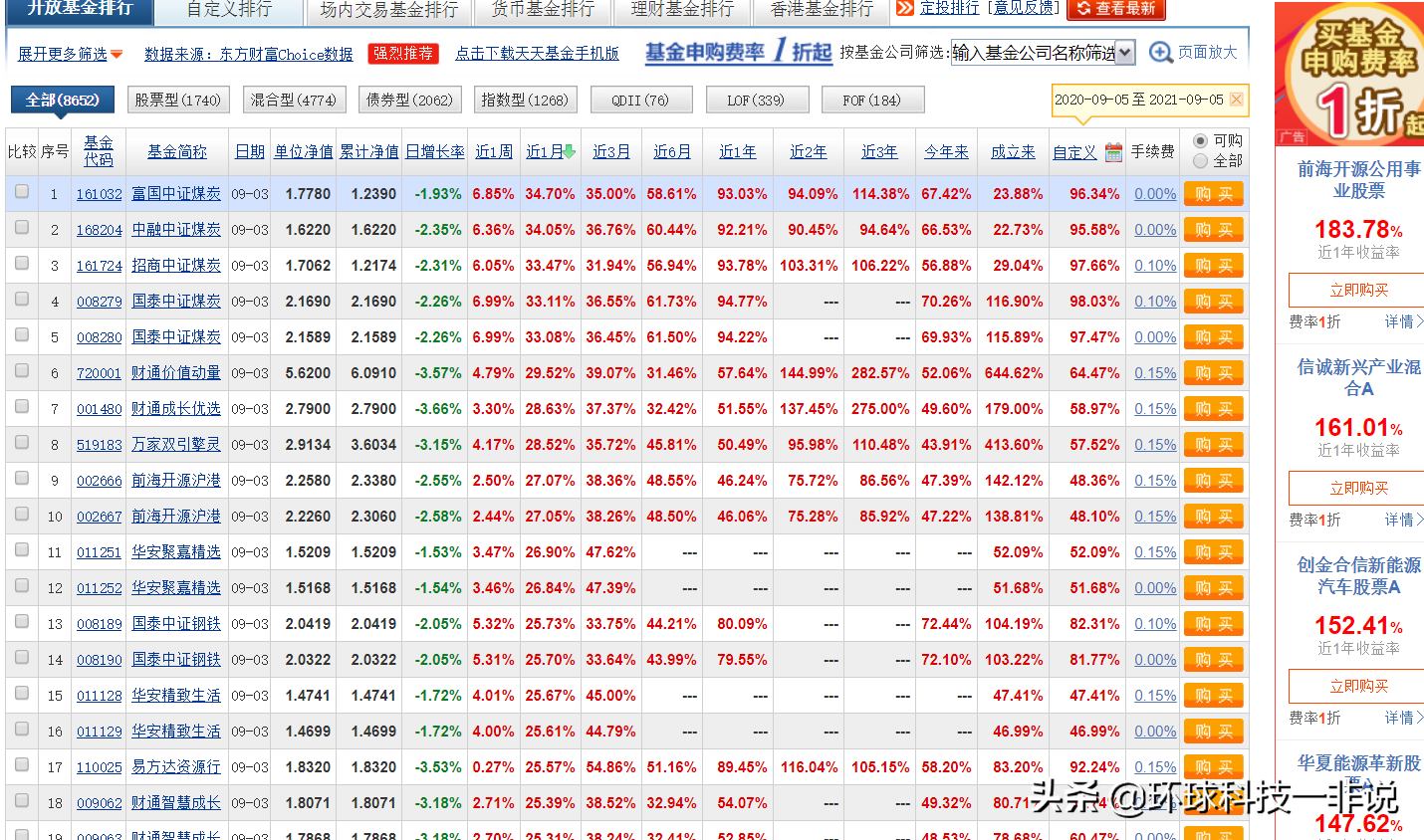The image size is (1424, 840).
Task: Click 购买 button for fund 720001
Action: (x=1214, y=373)
